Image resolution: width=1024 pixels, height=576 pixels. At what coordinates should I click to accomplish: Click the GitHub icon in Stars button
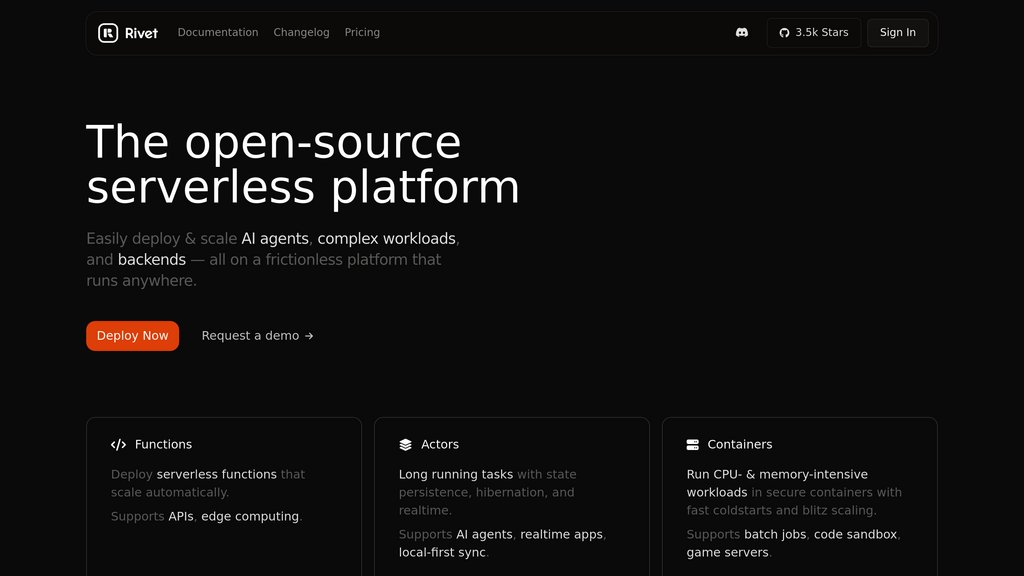coord(784,33)
